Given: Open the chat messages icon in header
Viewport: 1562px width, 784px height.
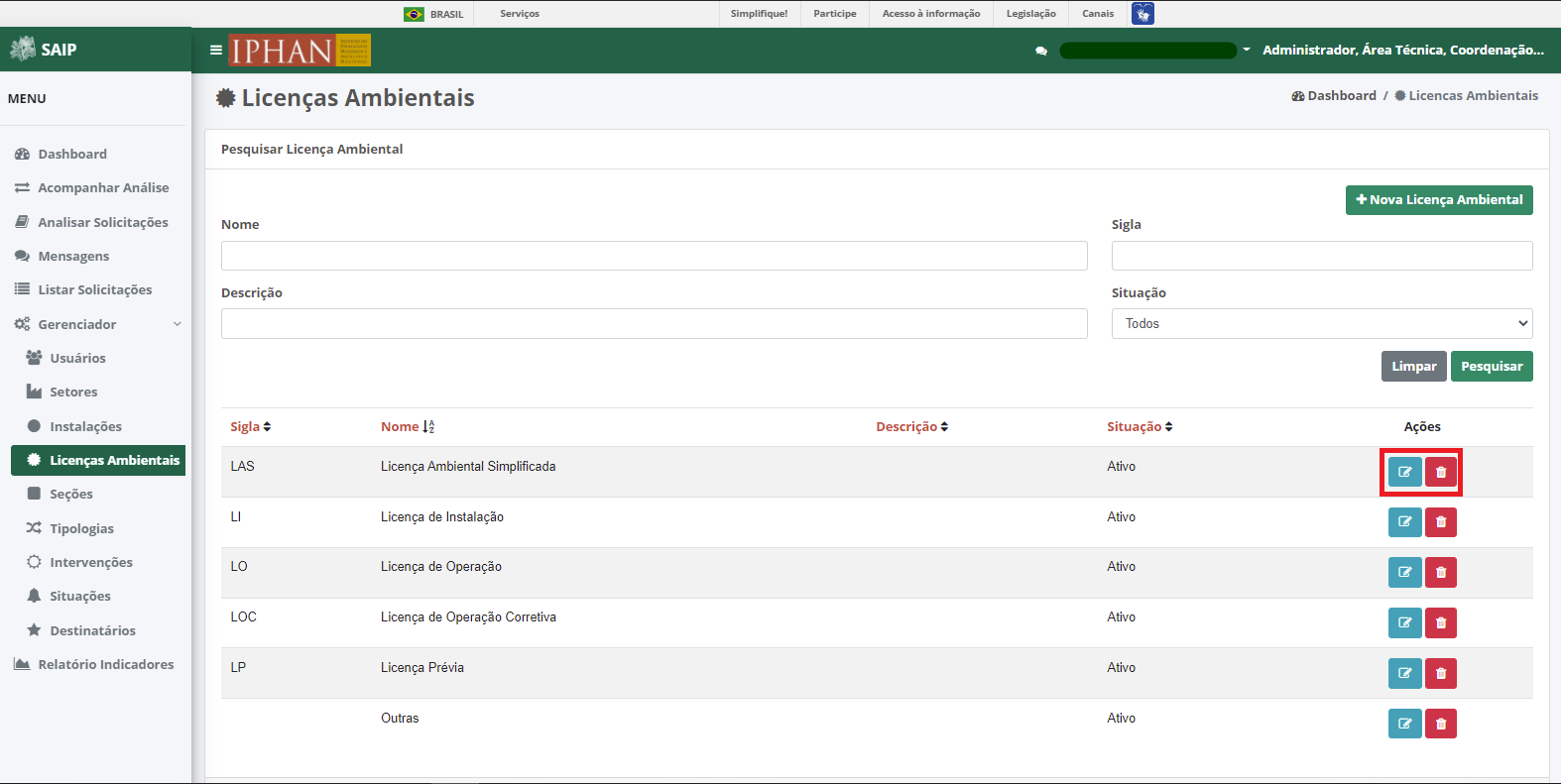Looking at the screenshot, I should click(x=1040, y=51).
